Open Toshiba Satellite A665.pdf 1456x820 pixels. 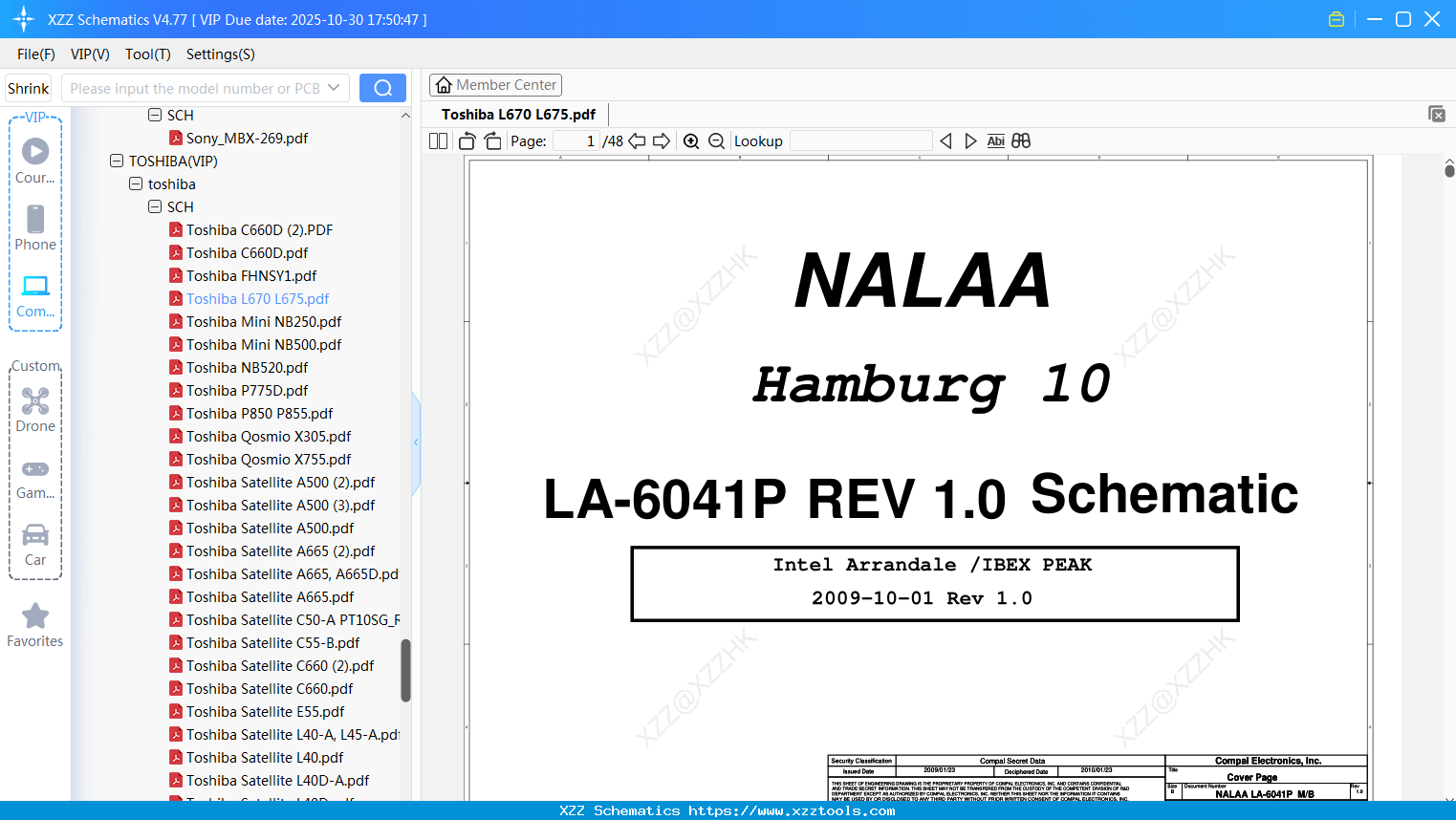(270, 597)
